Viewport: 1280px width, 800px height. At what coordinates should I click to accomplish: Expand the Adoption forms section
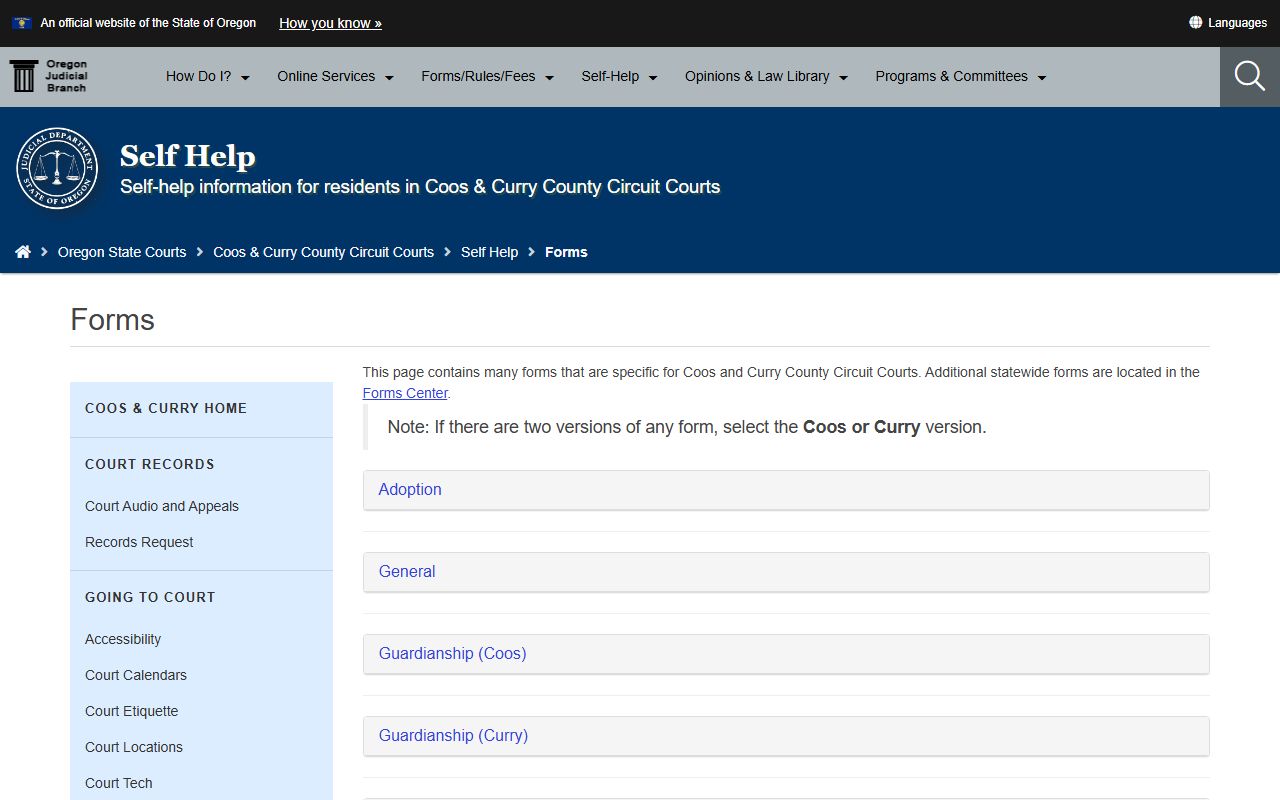point(786,490)
